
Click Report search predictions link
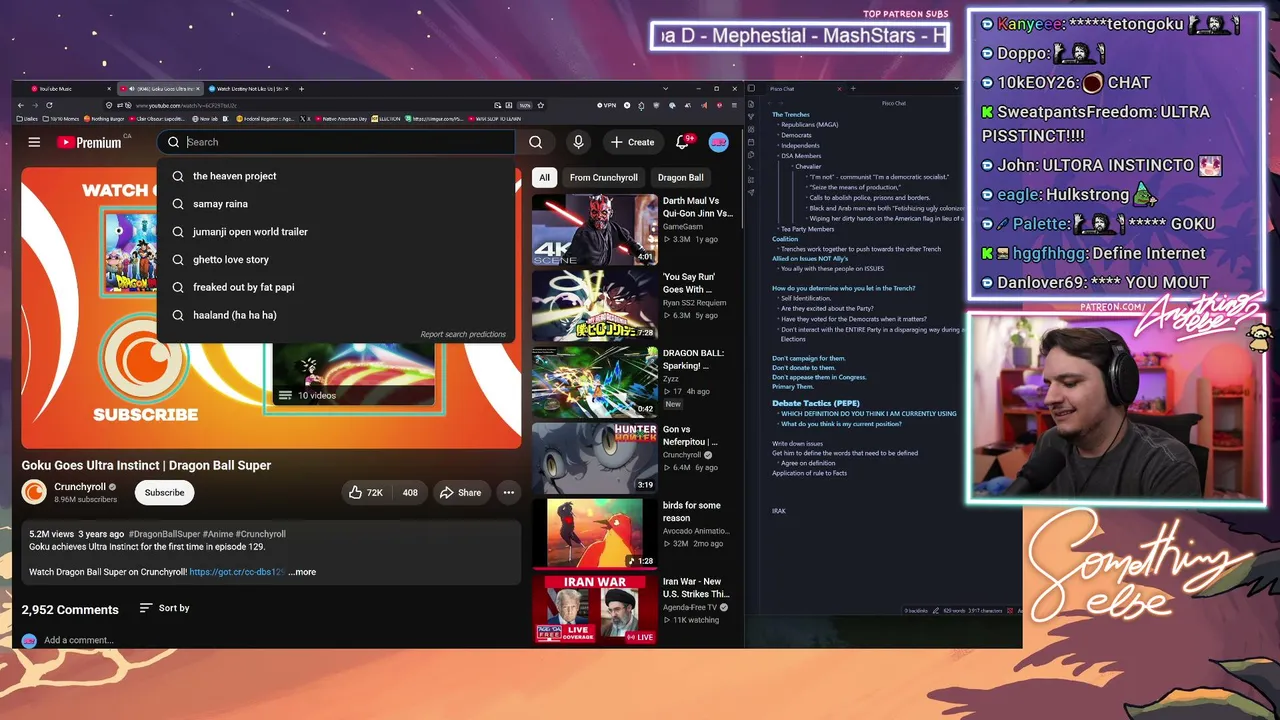(x=463, y=334)
